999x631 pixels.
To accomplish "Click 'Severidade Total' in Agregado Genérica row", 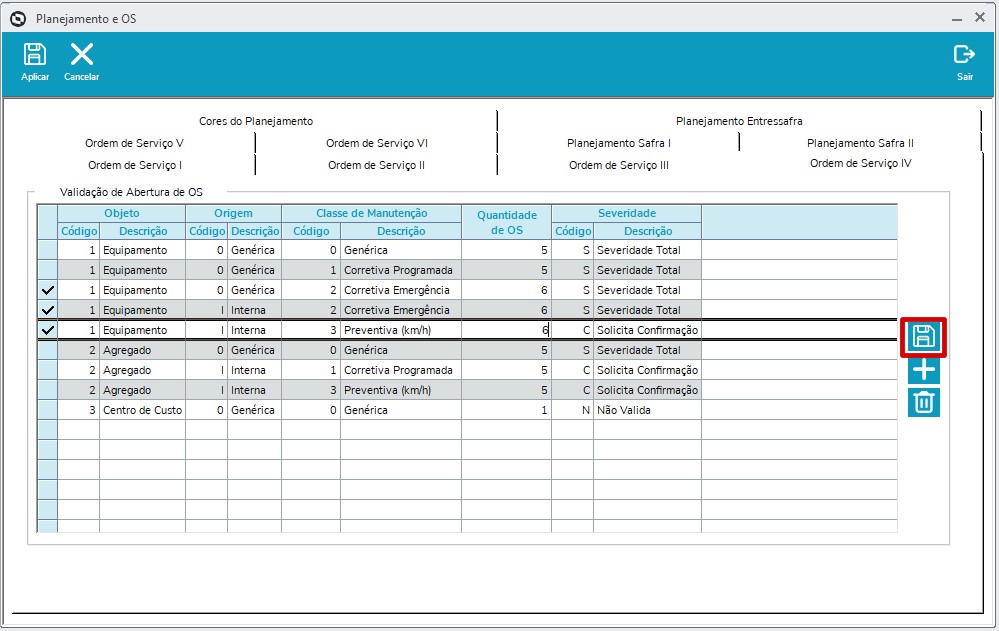I will point(647,350).
